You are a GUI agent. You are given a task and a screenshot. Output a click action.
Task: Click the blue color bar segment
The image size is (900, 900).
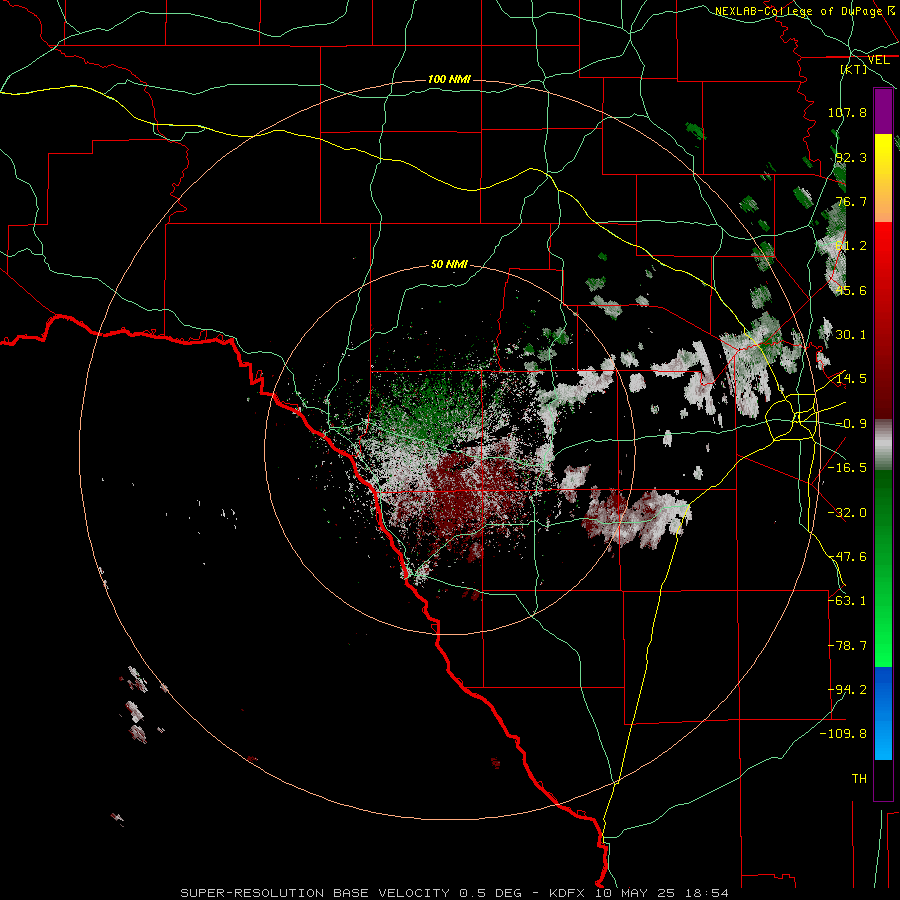click(883, 689)
